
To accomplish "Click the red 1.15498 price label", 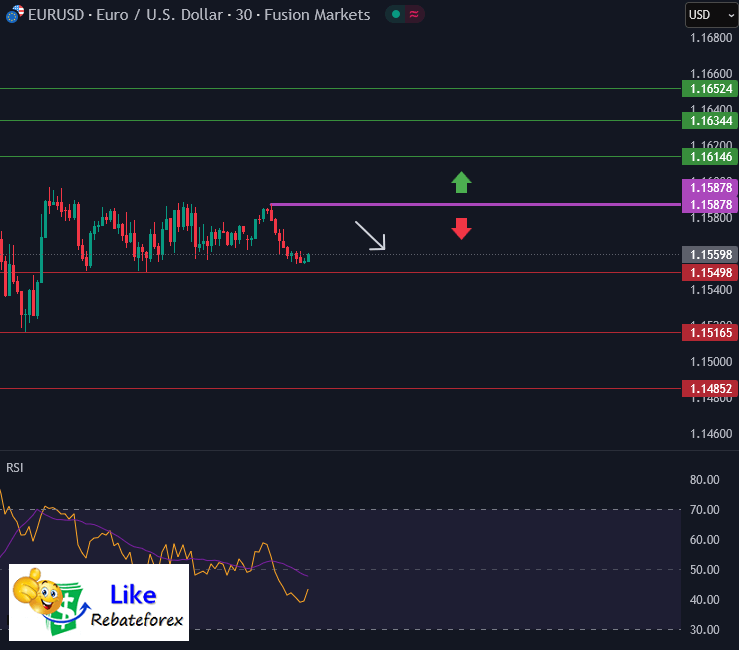I will tap(708, 273).
